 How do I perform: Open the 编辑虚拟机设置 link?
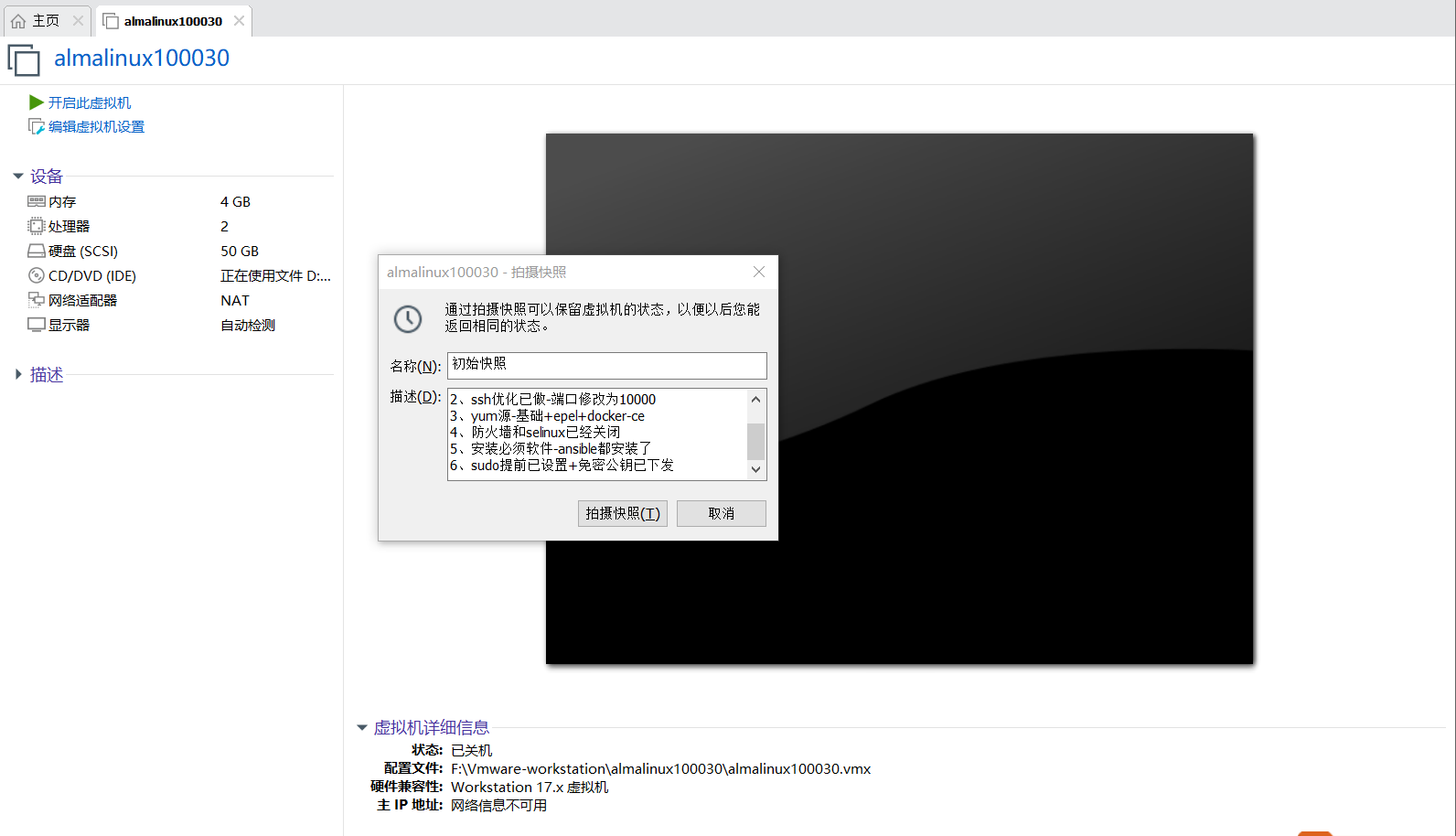pyautogui.click(x=97, y=127)
